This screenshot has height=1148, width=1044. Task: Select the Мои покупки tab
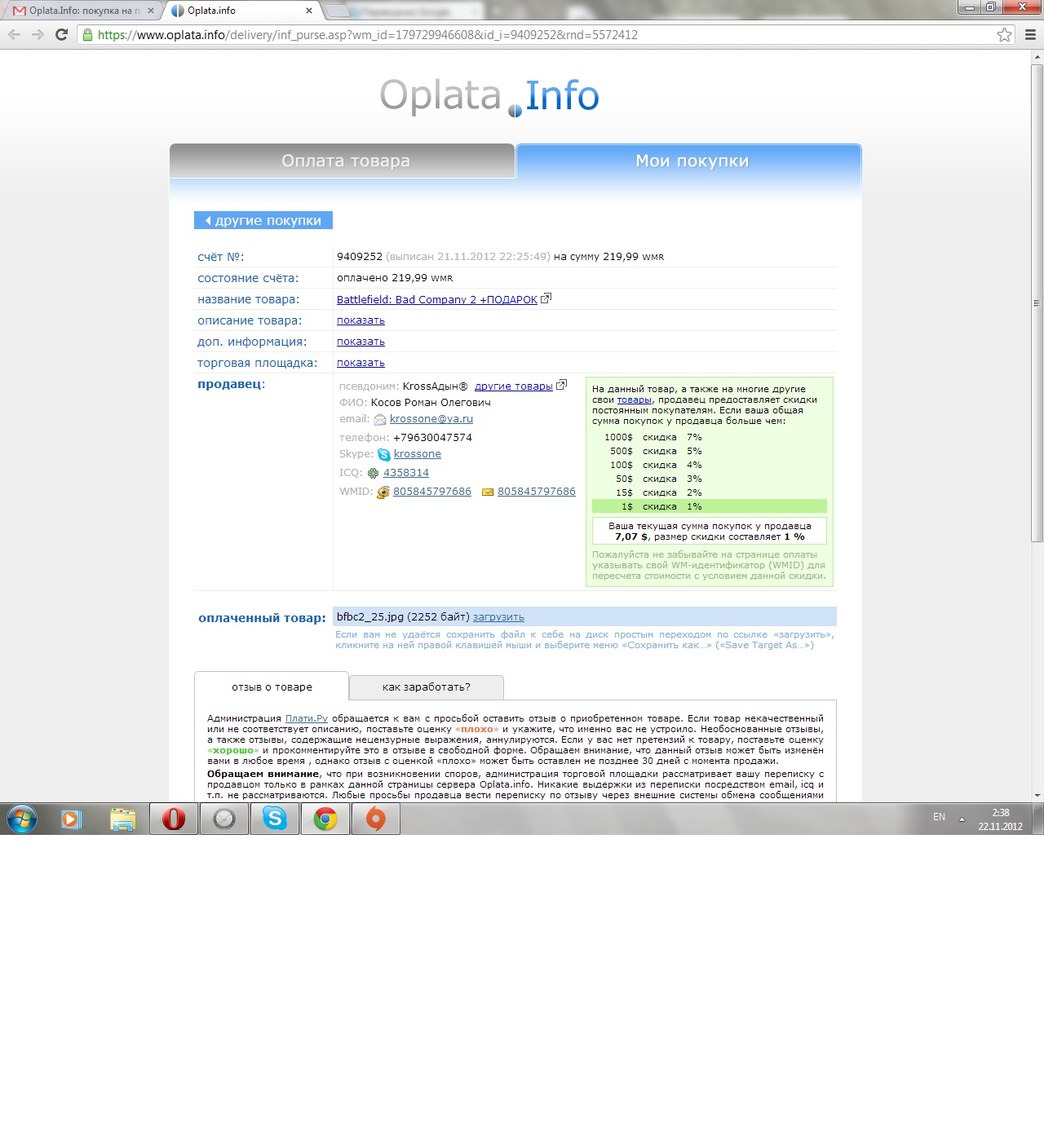point(689,161)
